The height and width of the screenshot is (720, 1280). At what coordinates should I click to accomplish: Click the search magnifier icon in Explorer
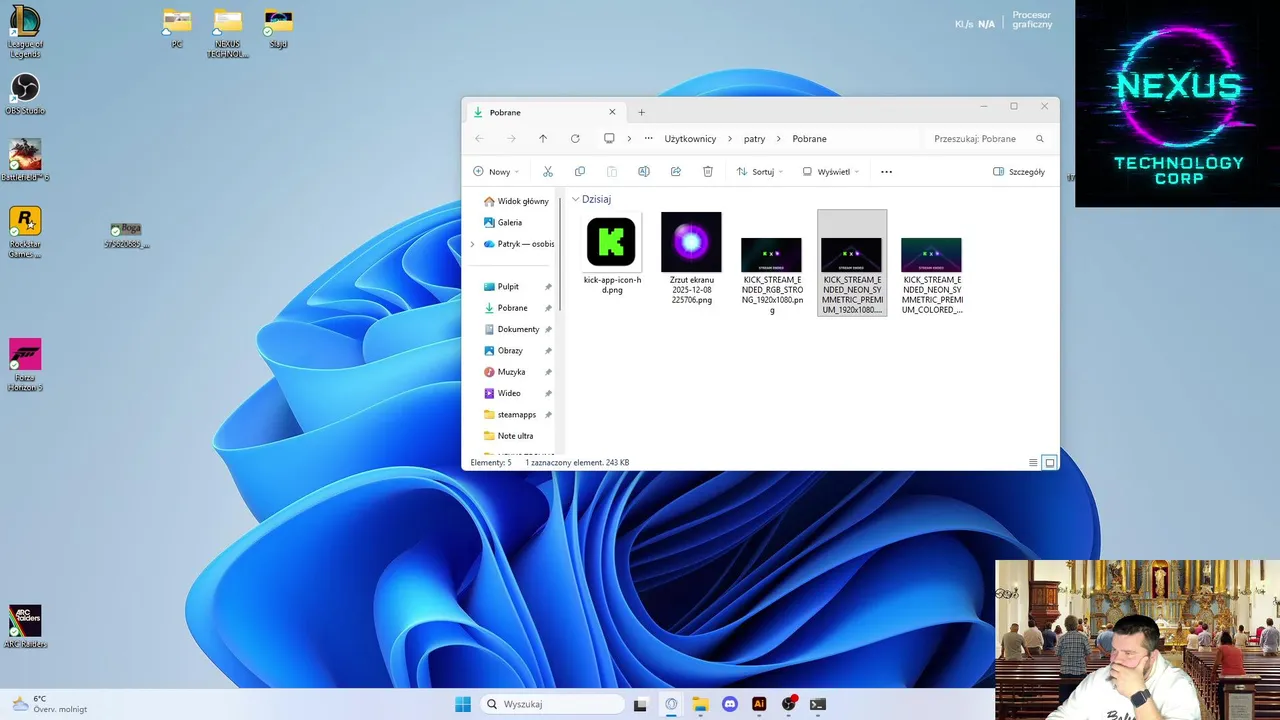[x=1040, y=139]
